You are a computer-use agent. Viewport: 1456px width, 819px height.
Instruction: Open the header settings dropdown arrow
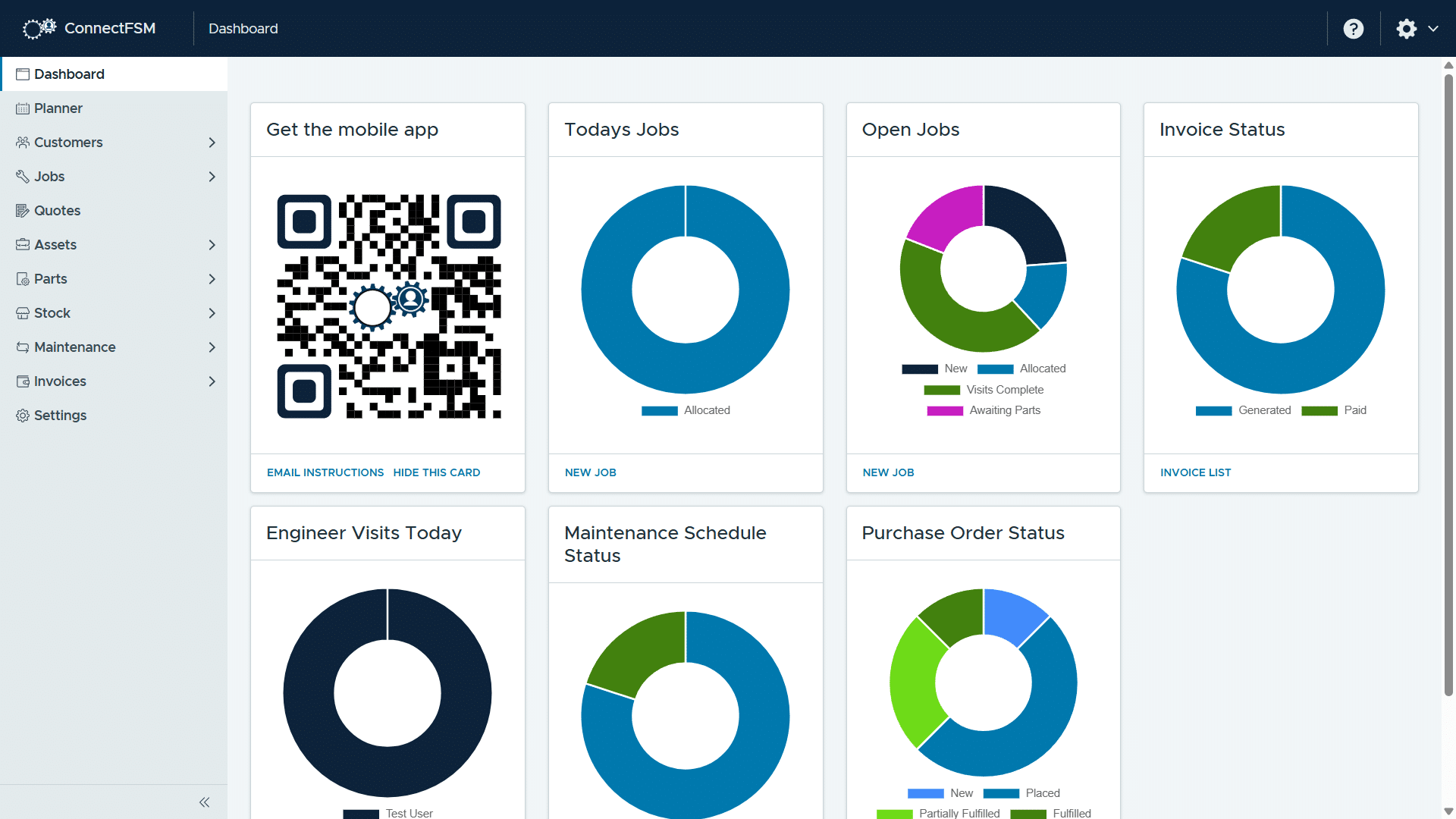click(x=1433, y=29)
